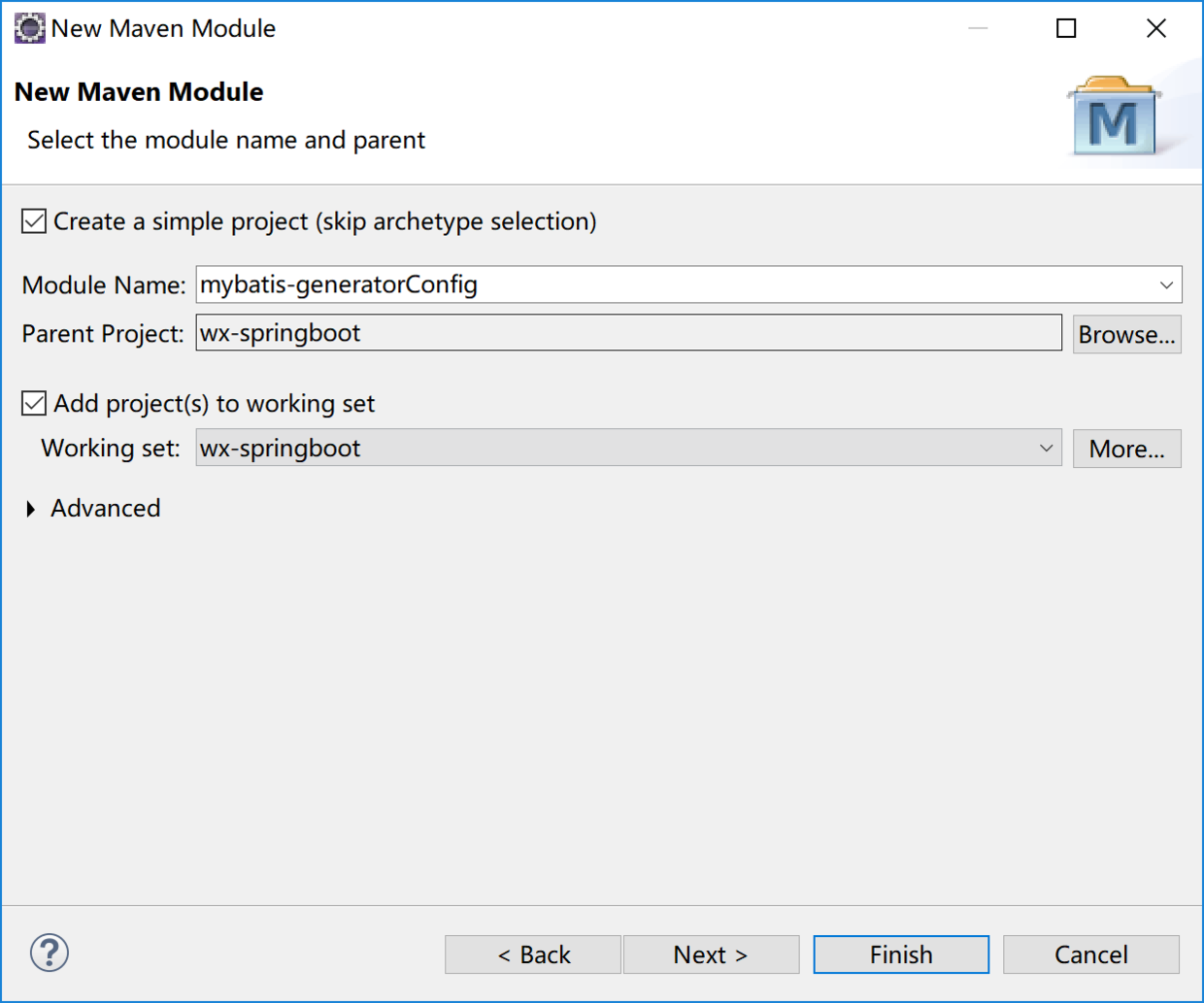The height and width of the screenshot is (1003, 1204).
Task: Toggle Add project(s) to working set
Action: point(34,403)
